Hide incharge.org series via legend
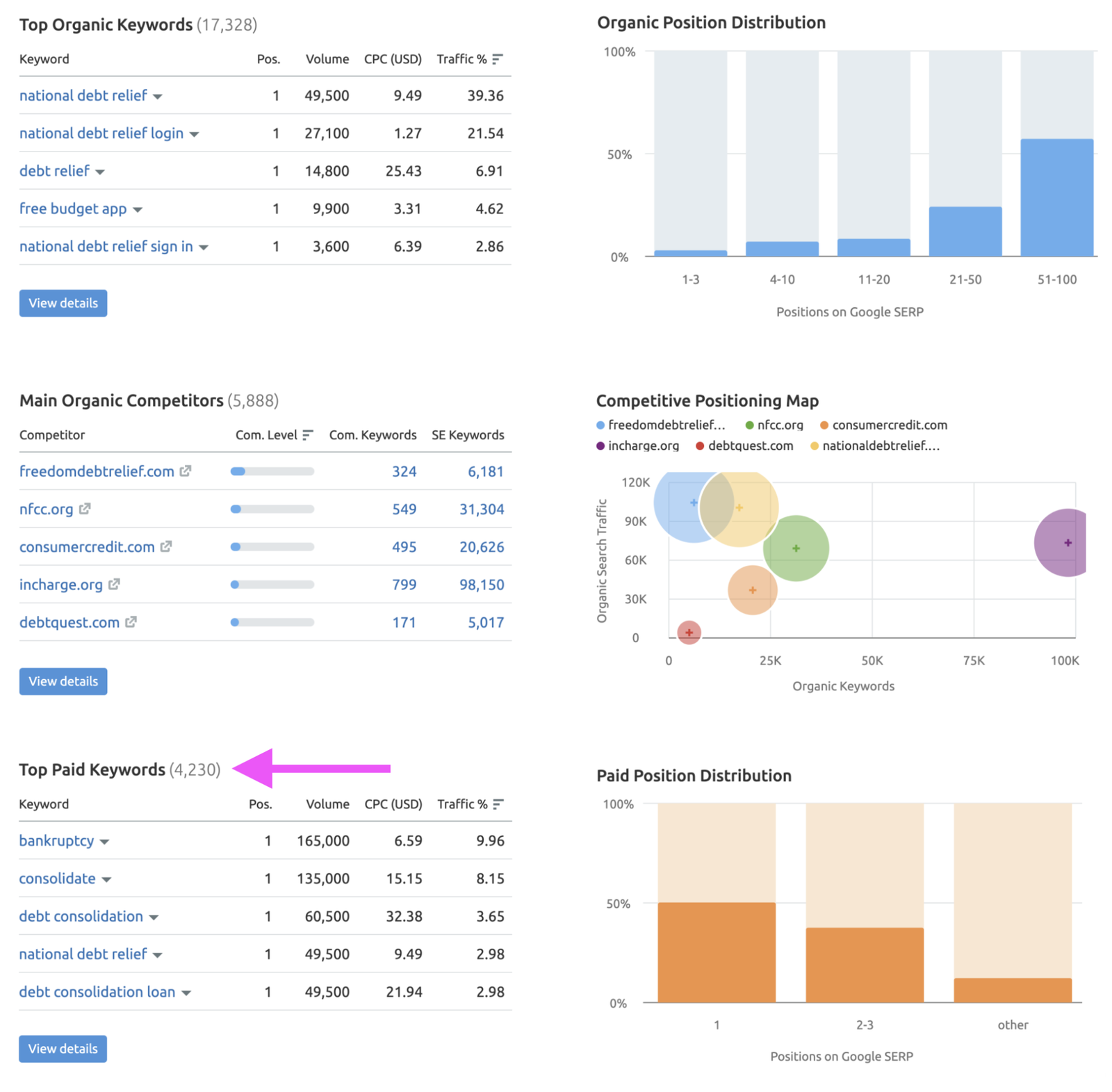This screenshot has width=1112, height=1092. pos(638,446)
